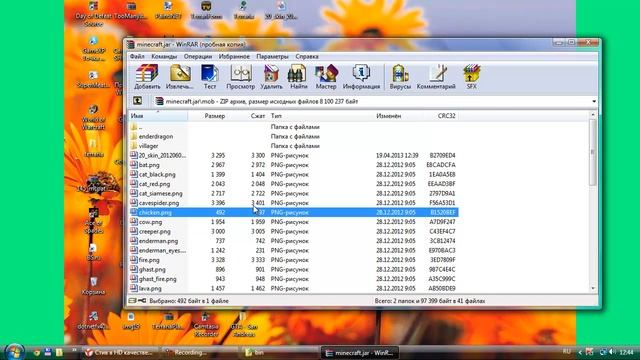Open the World of Warcraft desktop icon
This screenshot has width=640, height=360.
(93, 117)
